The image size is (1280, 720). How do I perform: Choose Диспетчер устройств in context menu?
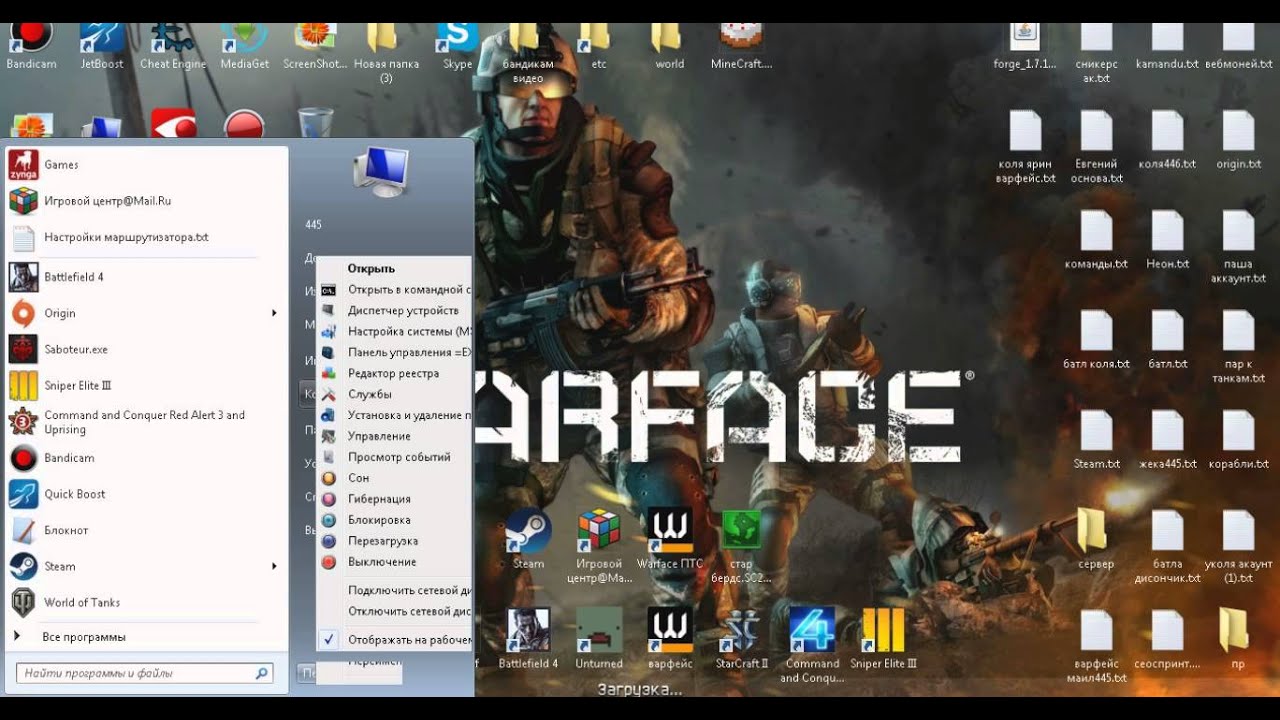(x=395, y=310)
